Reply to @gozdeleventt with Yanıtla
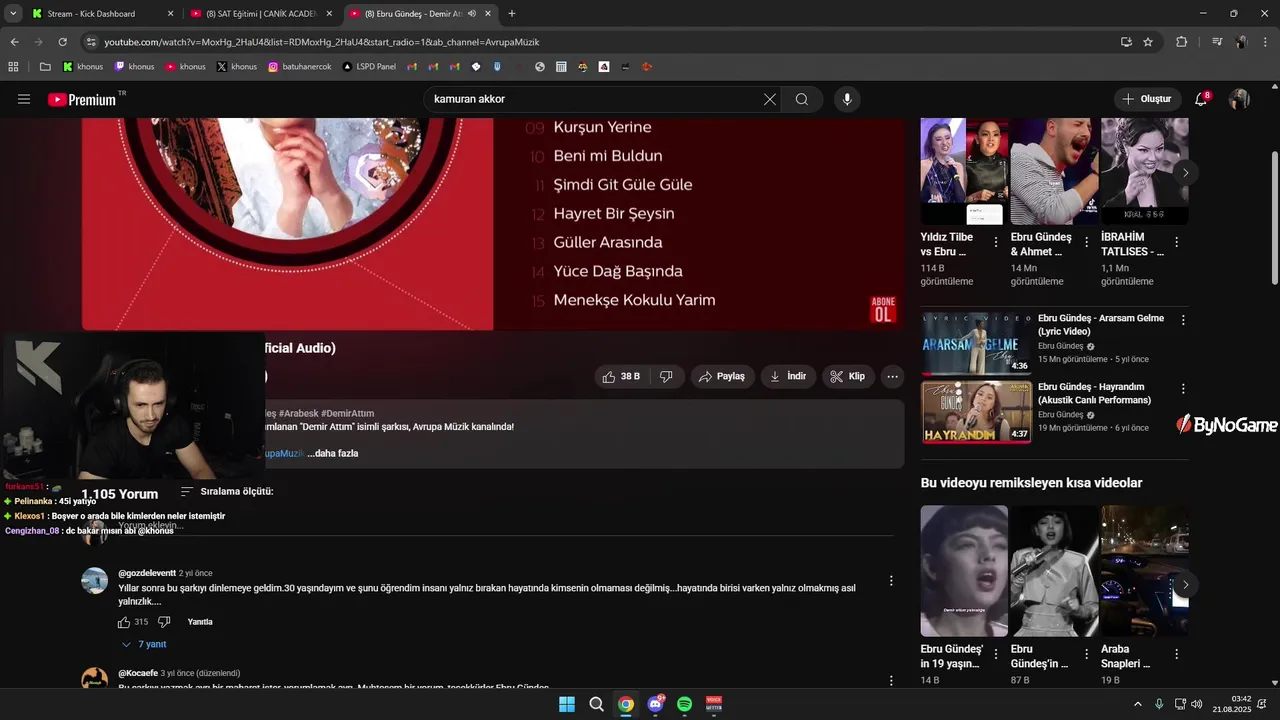 [x=200, y=622]
